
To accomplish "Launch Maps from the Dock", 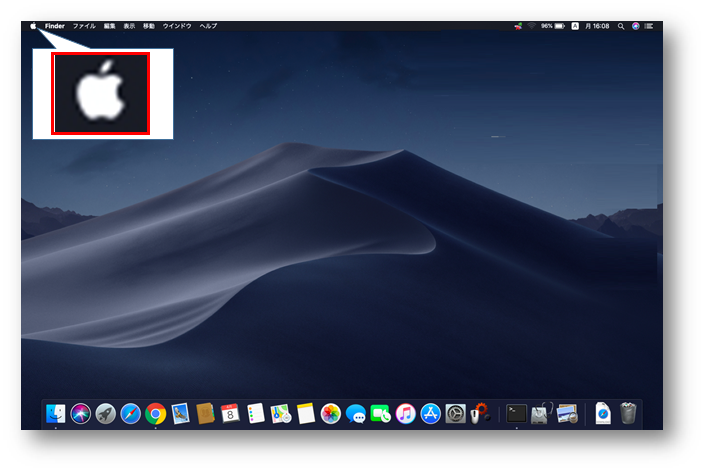I will tap(281, 414).
